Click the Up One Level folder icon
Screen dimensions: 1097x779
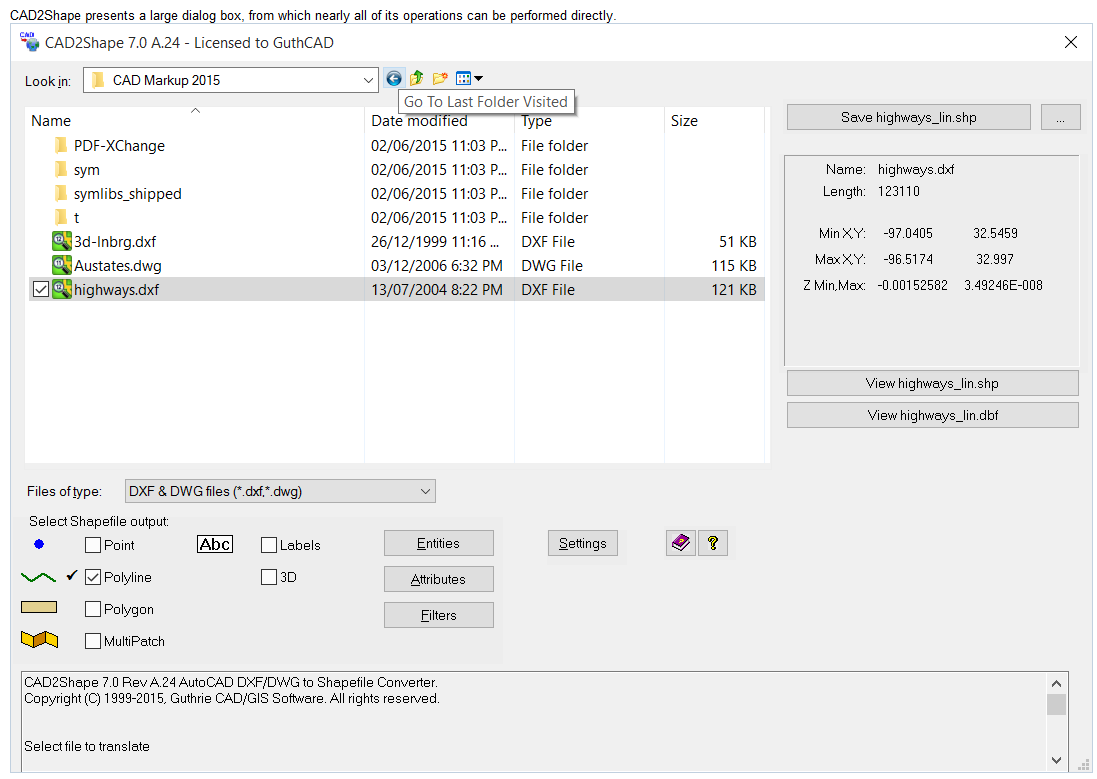click(417, 79)
